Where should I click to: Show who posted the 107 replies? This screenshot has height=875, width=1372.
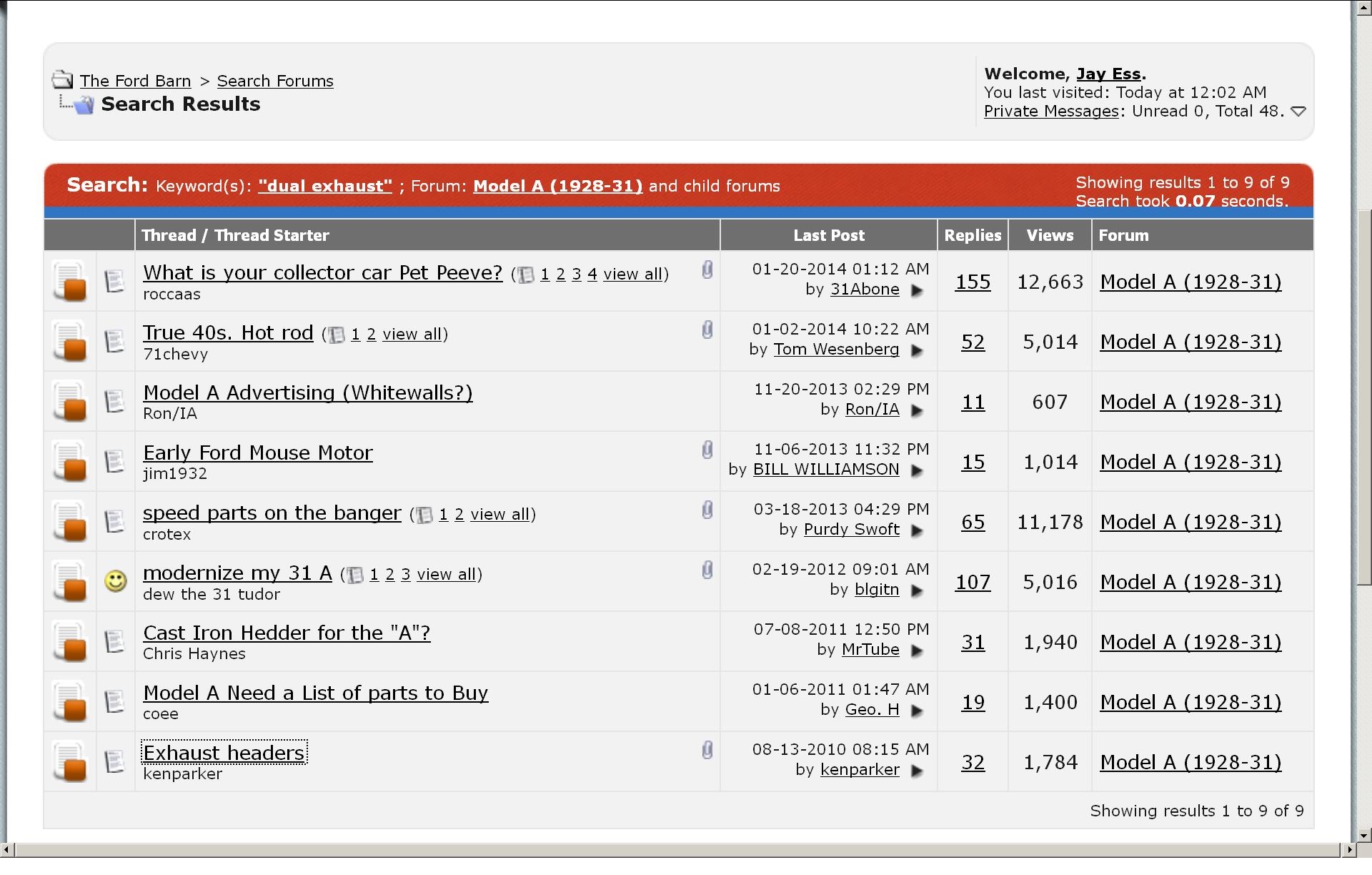pos(973,582)
